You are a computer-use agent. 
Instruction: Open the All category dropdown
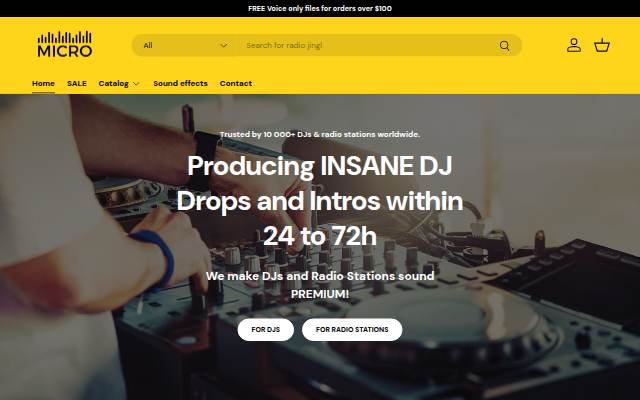point(185,45)
